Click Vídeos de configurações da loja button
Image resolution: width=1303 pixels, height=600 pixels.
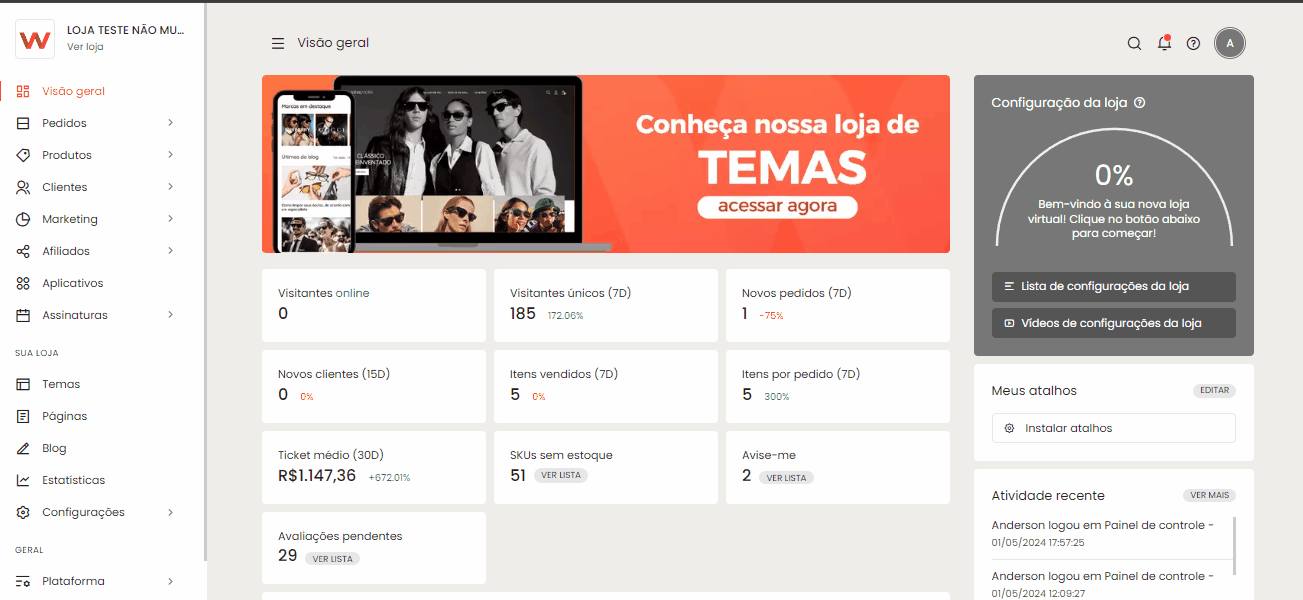[x=1113, y=323]
